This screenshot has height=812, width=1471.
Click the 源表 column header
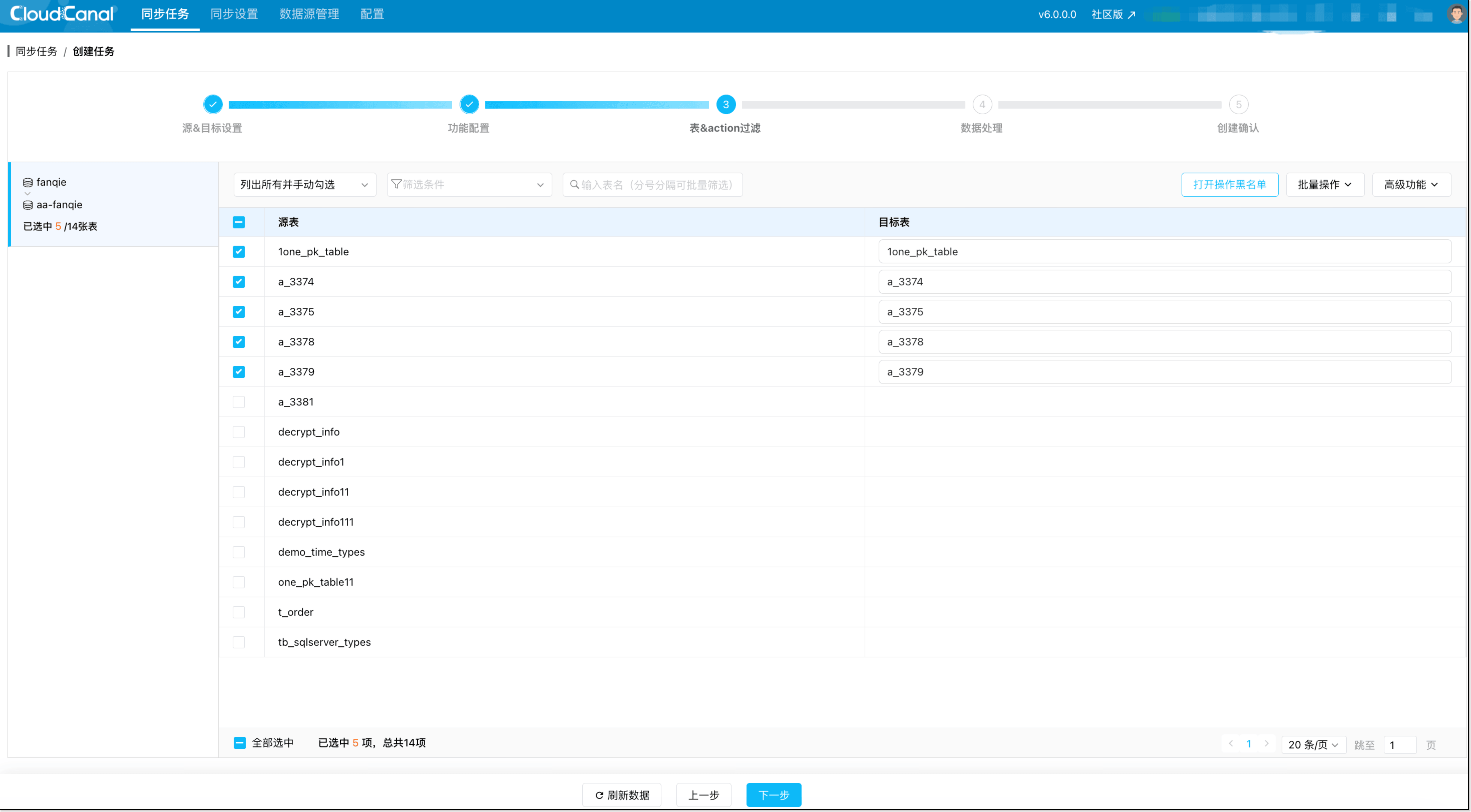point(288,222)
